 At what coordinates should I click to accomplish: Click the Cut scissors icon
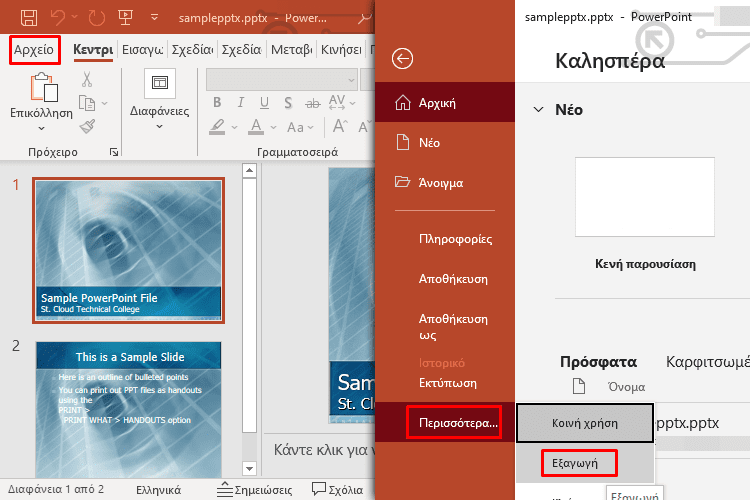point(87,79)
